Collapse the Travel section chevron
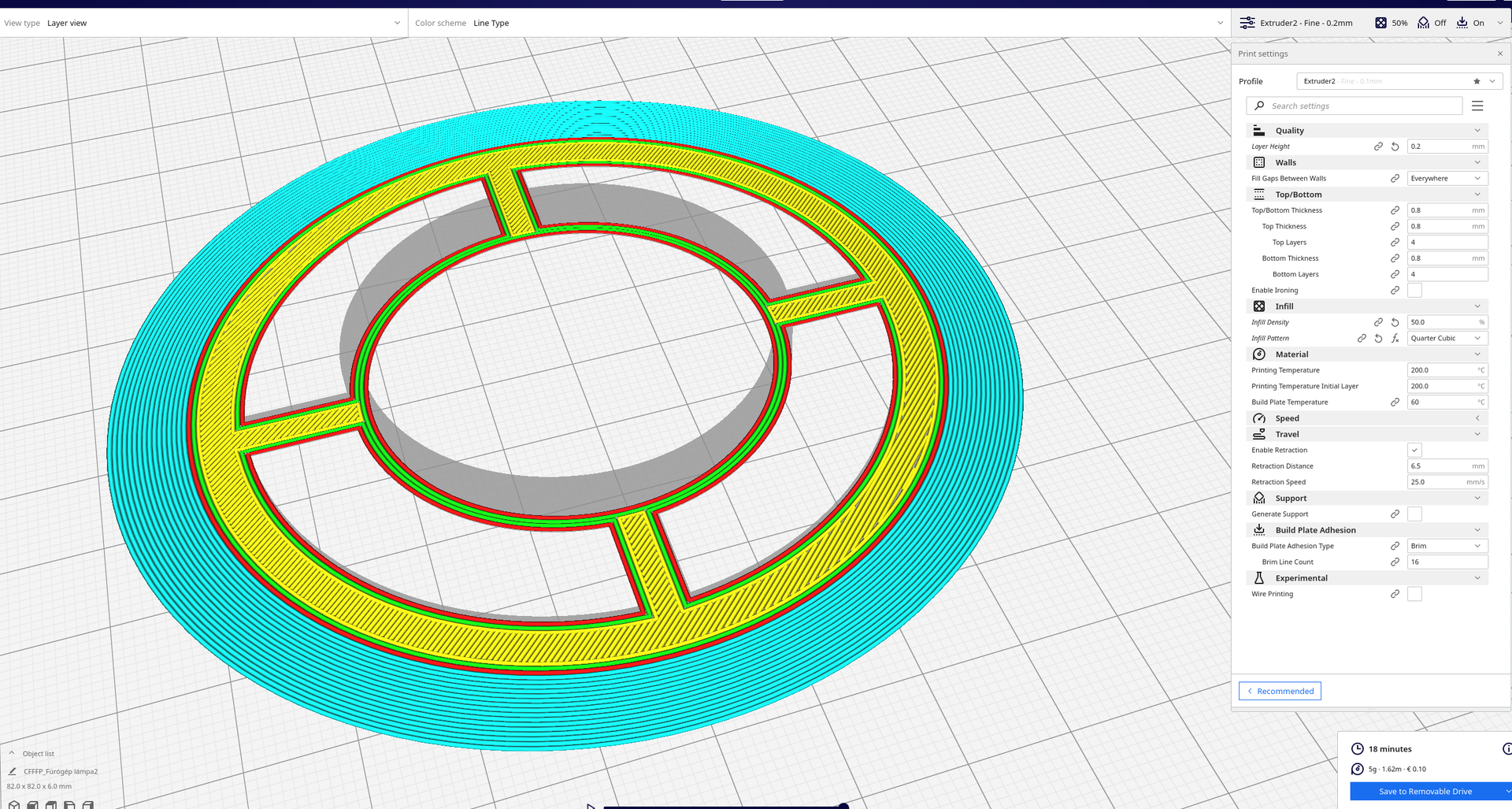Viewport: 1512px width, 809px height. pos(1477,434)
